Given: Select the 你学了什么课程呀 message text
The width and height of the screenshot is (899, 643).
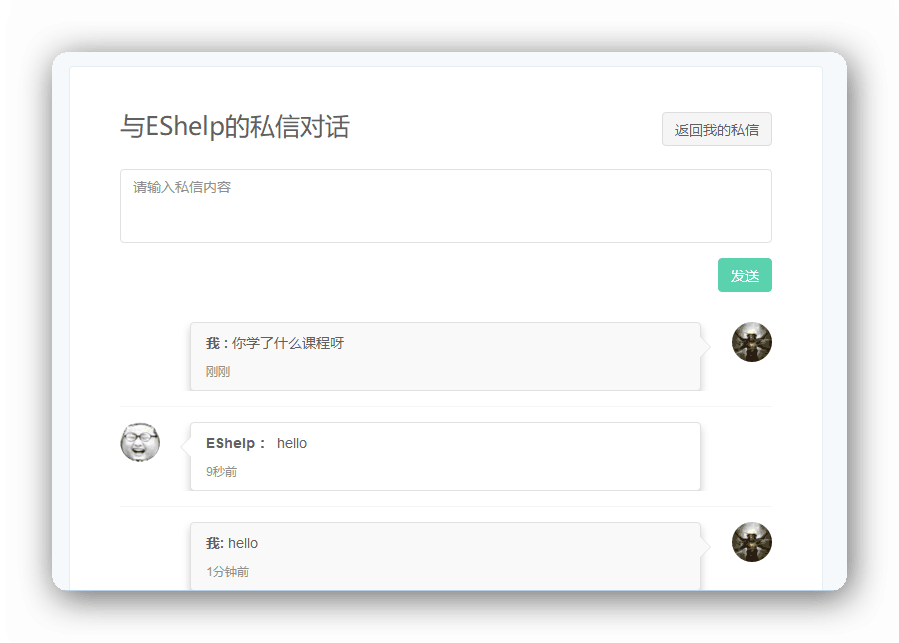Looking at the screenshot, I should click(x=288, y=343).
